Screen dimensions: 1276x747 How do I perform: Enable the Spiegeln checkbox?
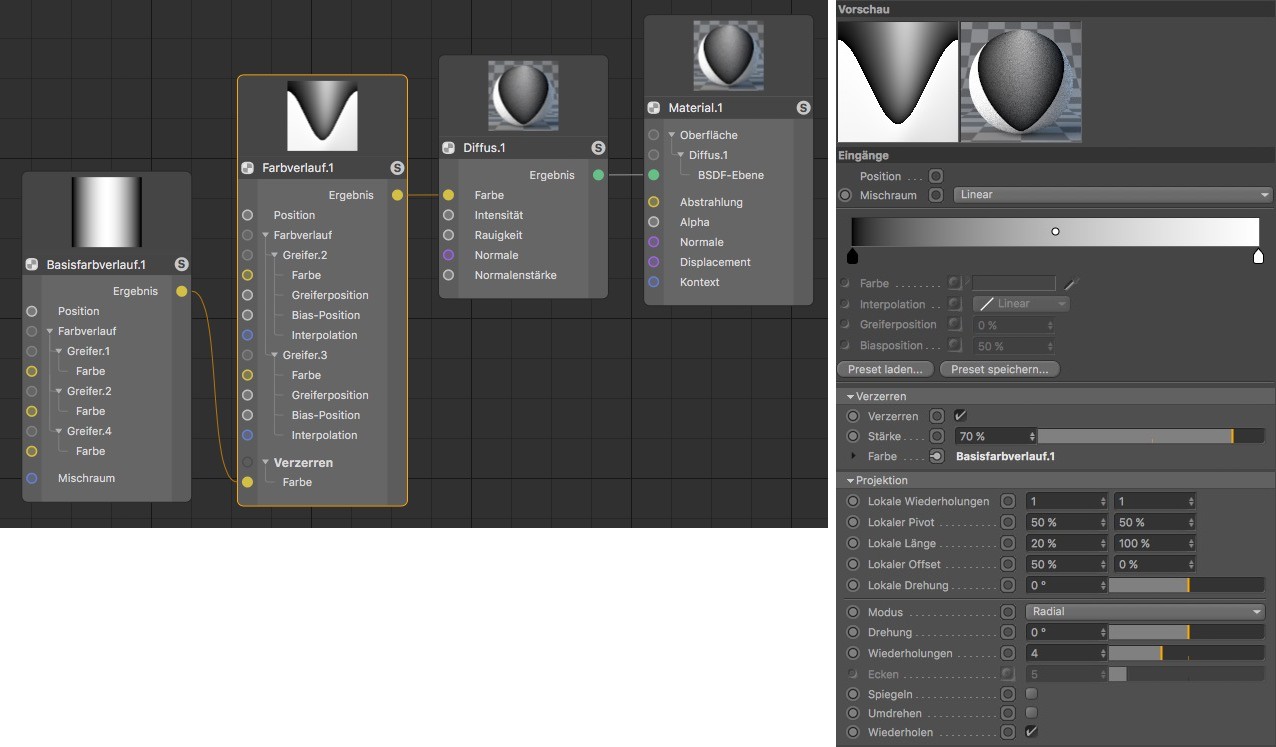(1031, 693)
